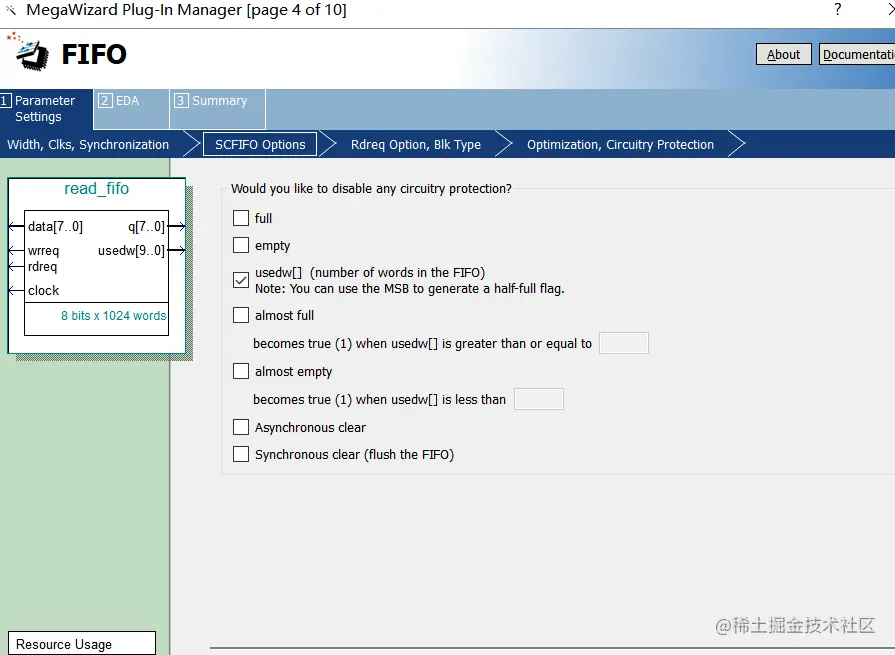This screenshot has height=655, width=895.
Task: Click the almost empty threshold input field
Action: 539,399
